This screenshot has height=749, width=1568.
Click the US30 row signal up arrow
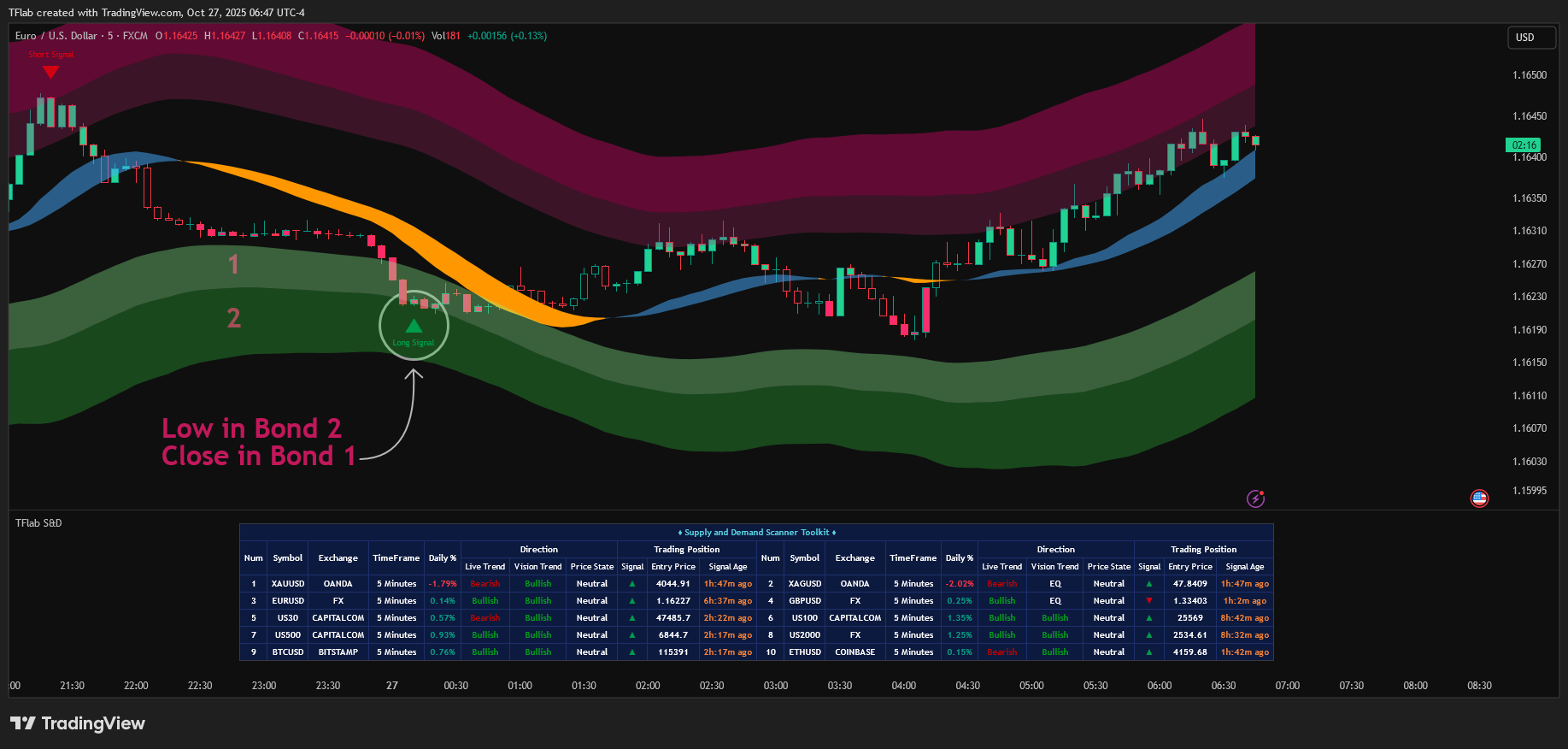632,618
